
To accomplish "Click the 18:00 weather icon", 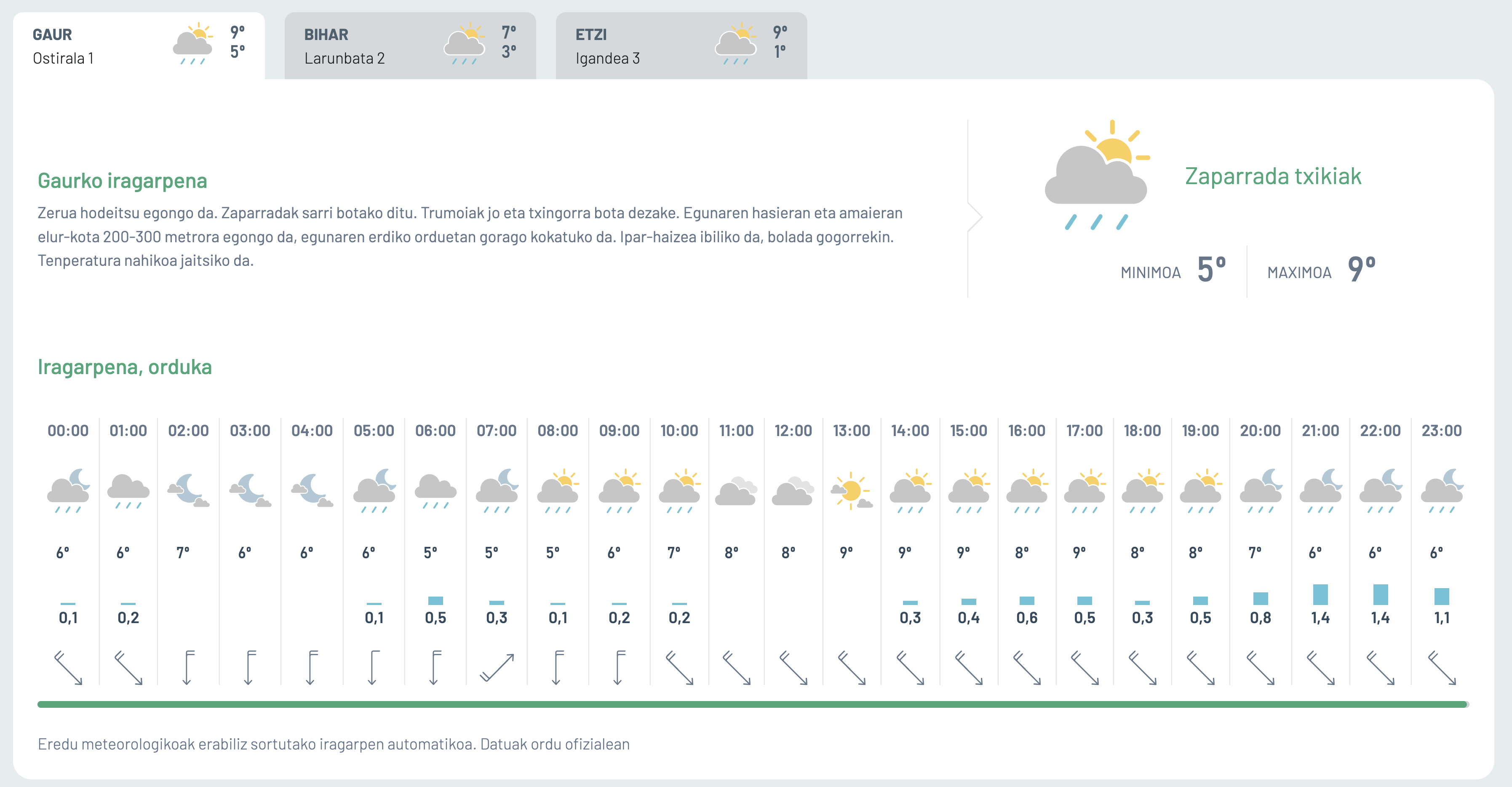I will tap(1143, 491).
